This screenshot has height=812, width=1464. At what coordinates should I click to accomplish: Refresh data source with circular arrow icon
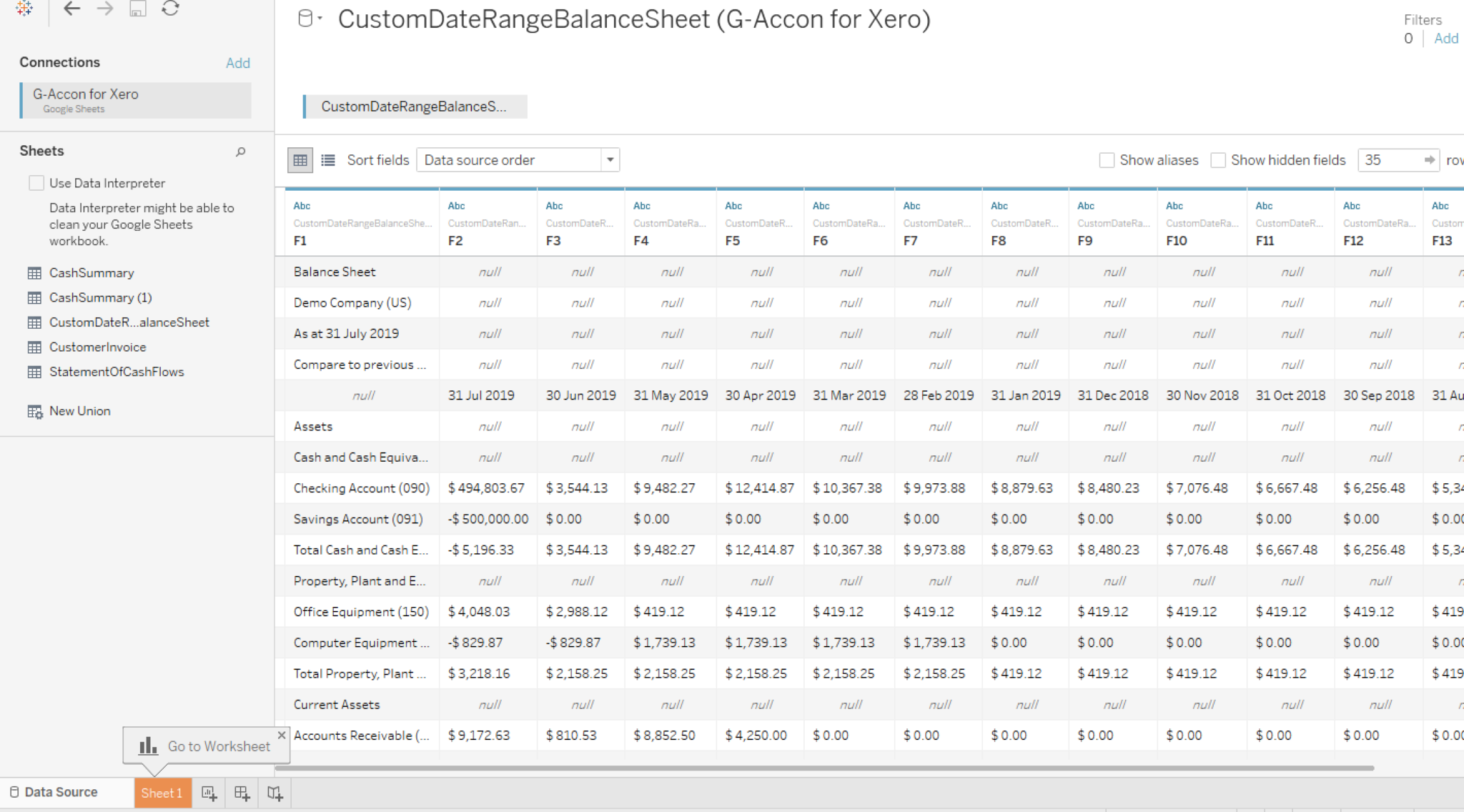(170, 9)
